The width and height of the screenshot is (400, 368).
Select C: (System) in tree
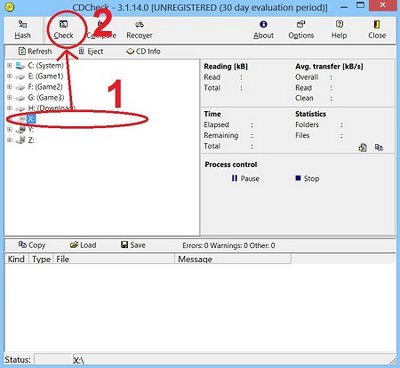tap(46, 66)
